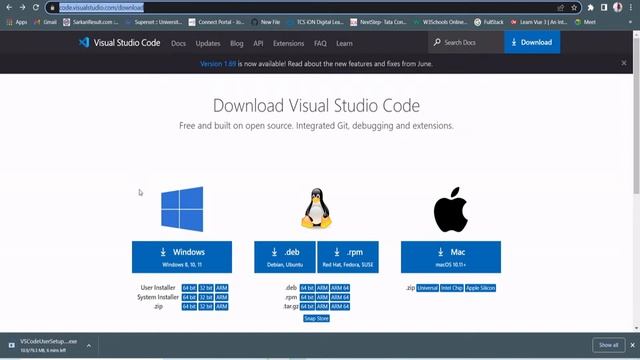Open the SarkariResult.com bookmark
This screenshot has width=640, height=360.
[91, 22]
